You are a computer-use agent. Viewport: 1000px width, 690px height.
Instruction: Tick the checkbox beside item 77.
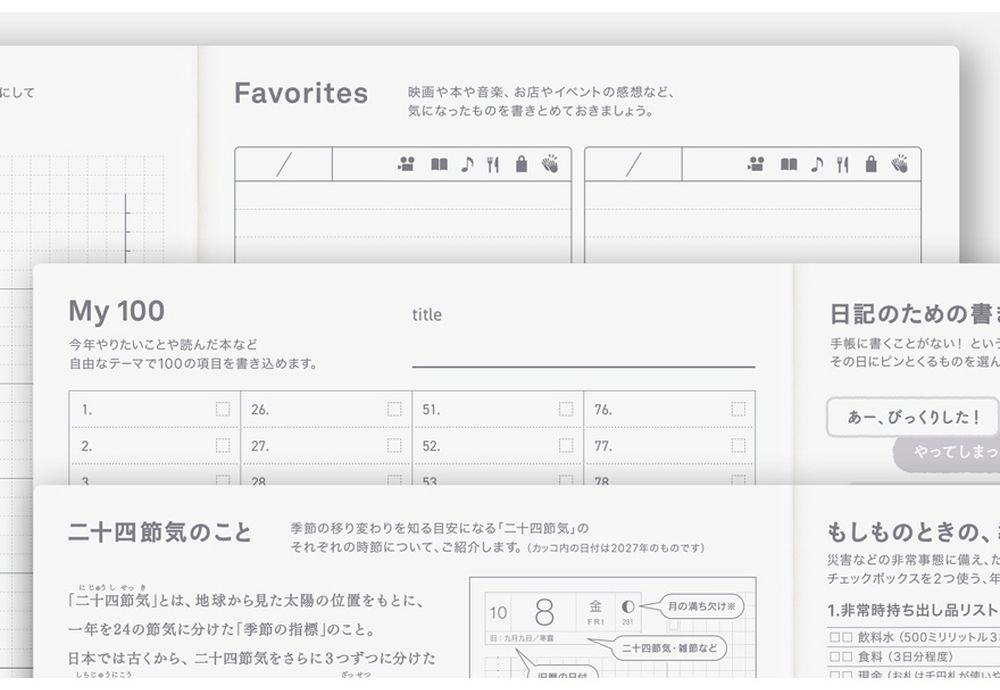coord(738,445)
